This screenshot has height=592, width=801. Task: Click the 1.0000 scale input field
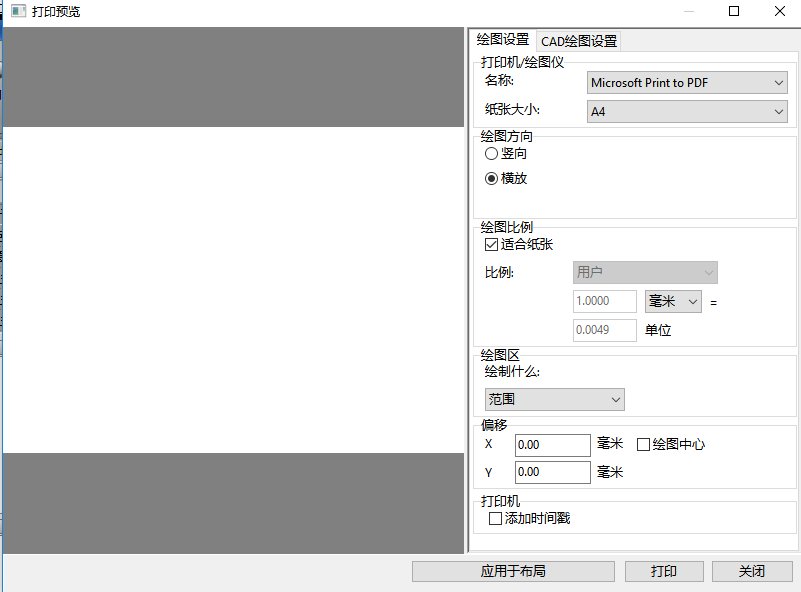tap(604, 301)
